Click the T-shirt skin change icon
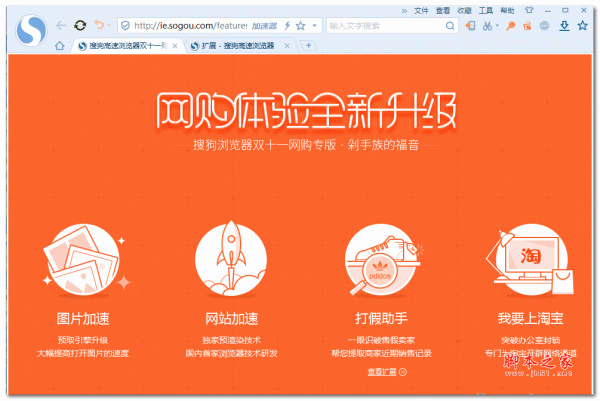Screen dimensions: 600x401 point(529,10)
